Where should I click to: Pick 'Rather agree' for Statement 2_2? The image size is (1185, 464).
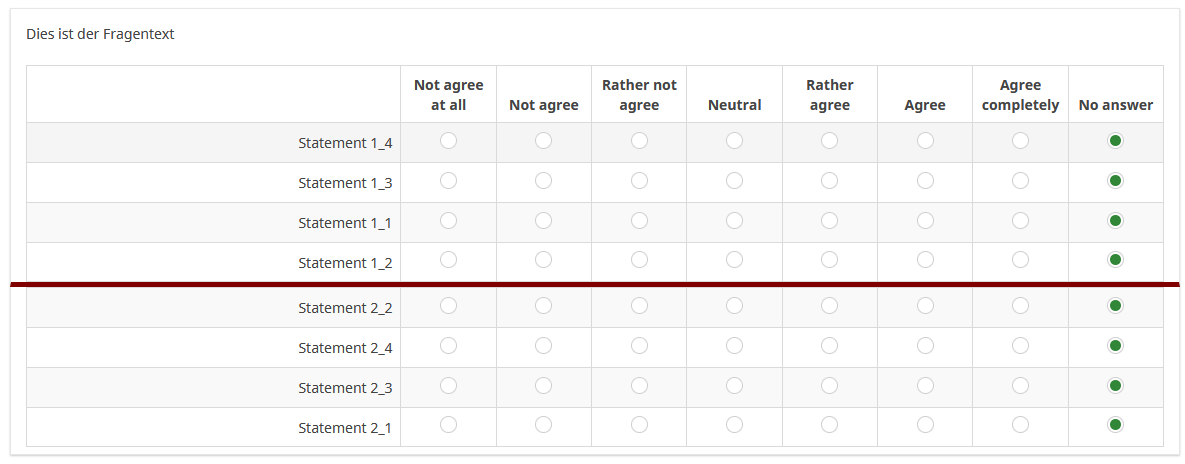pyautogui.click(x=829, y=306)
